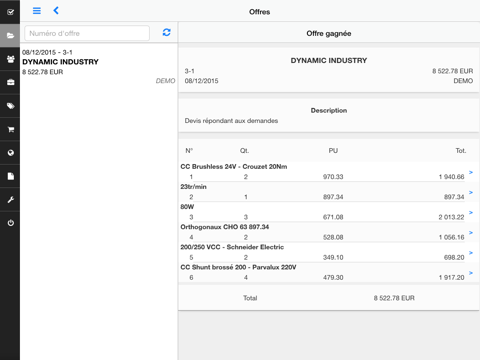This screenshot has height=360, width=480.
Task: Toggle the hamburger menu icon
Action: pos(37,11)
